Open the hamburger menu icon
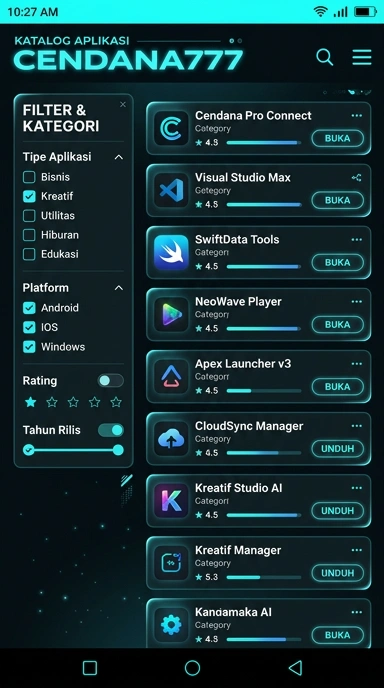384x688 pixels. (362, 57)
